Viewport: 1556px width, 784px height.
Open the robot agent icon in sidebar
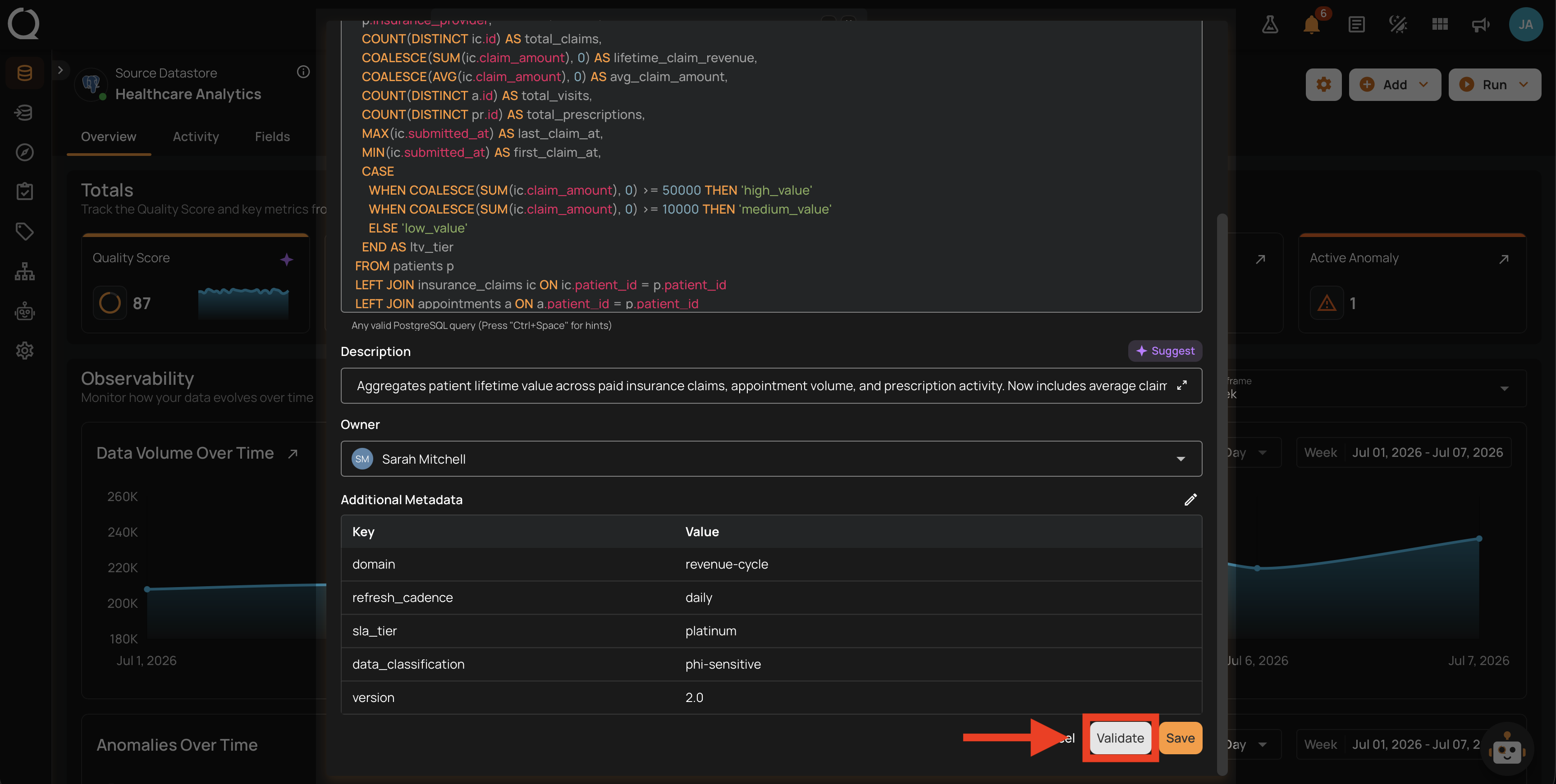(x=25, y=311)
